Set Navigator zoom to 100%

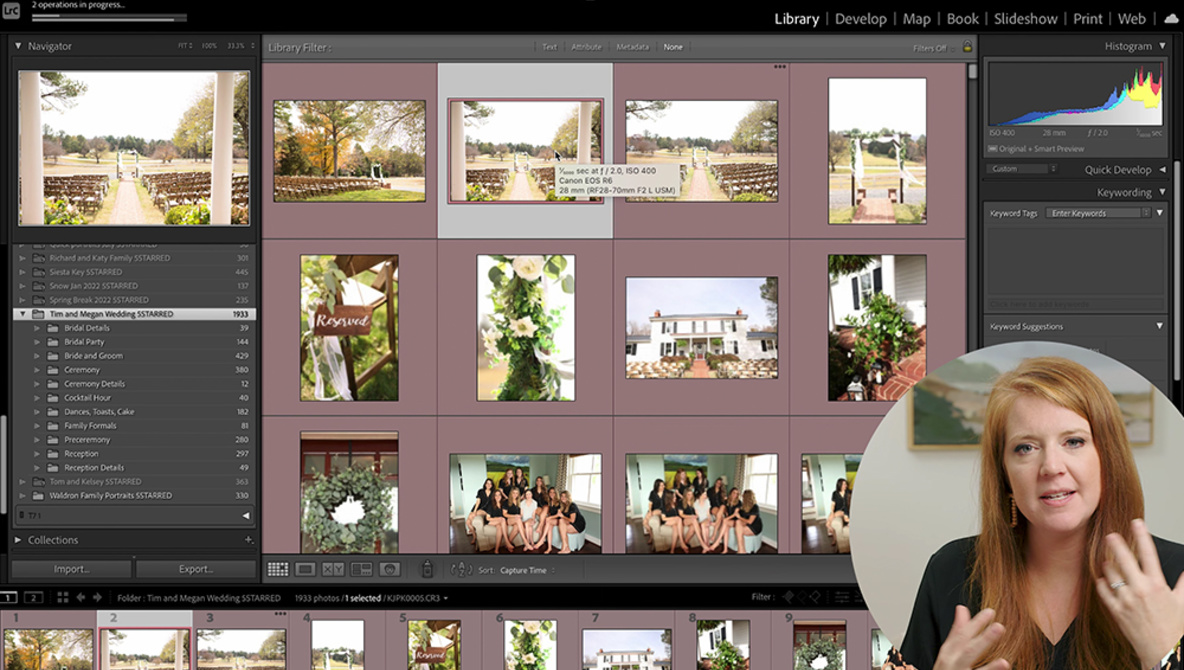(209, 46)
